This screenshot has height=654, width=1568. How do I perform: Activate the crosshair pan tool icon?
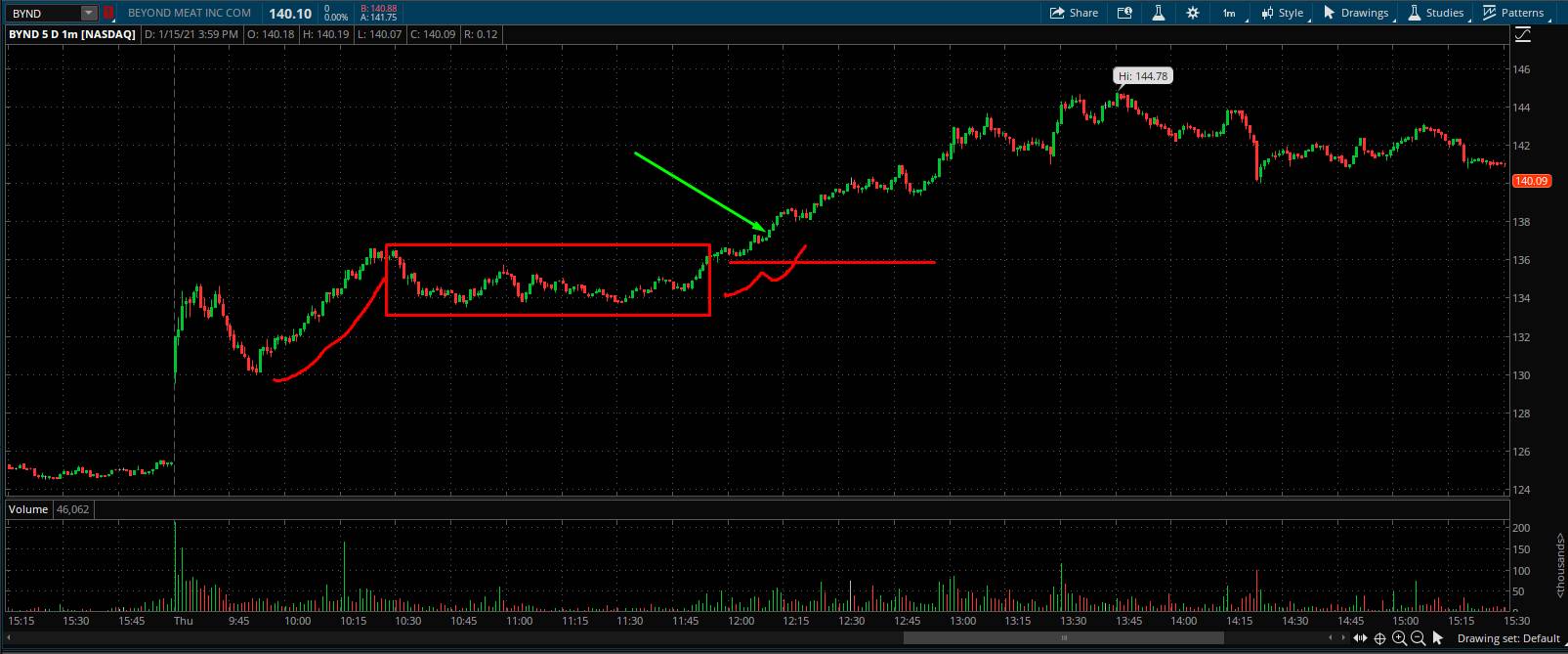click(1379, 638)
